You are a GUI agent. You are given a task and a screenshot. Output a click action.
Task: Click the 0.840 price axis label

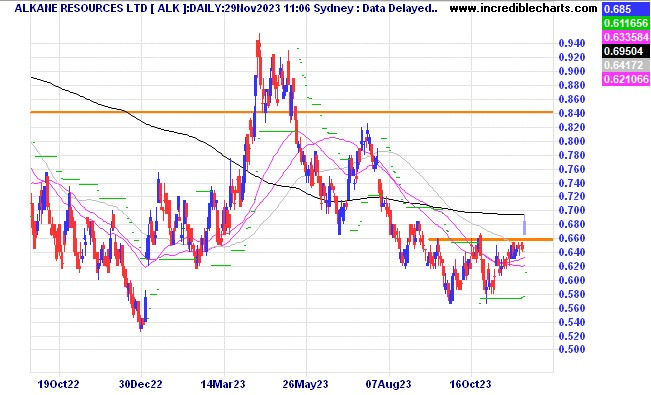571,113
